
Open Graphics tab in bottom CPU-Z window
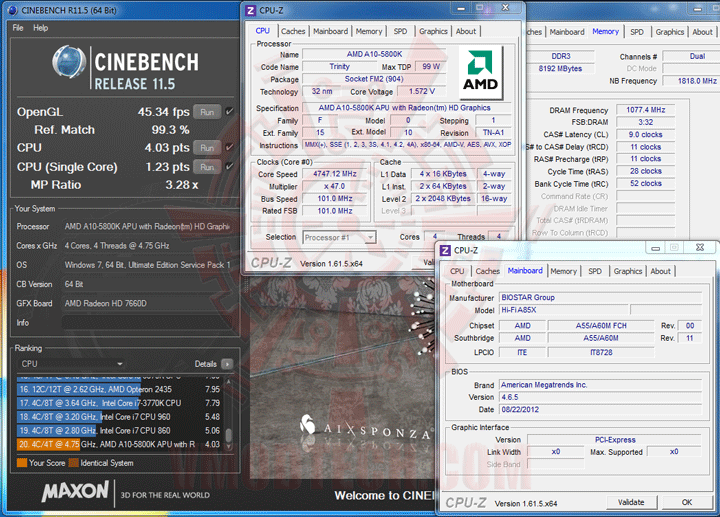[628, 271]
